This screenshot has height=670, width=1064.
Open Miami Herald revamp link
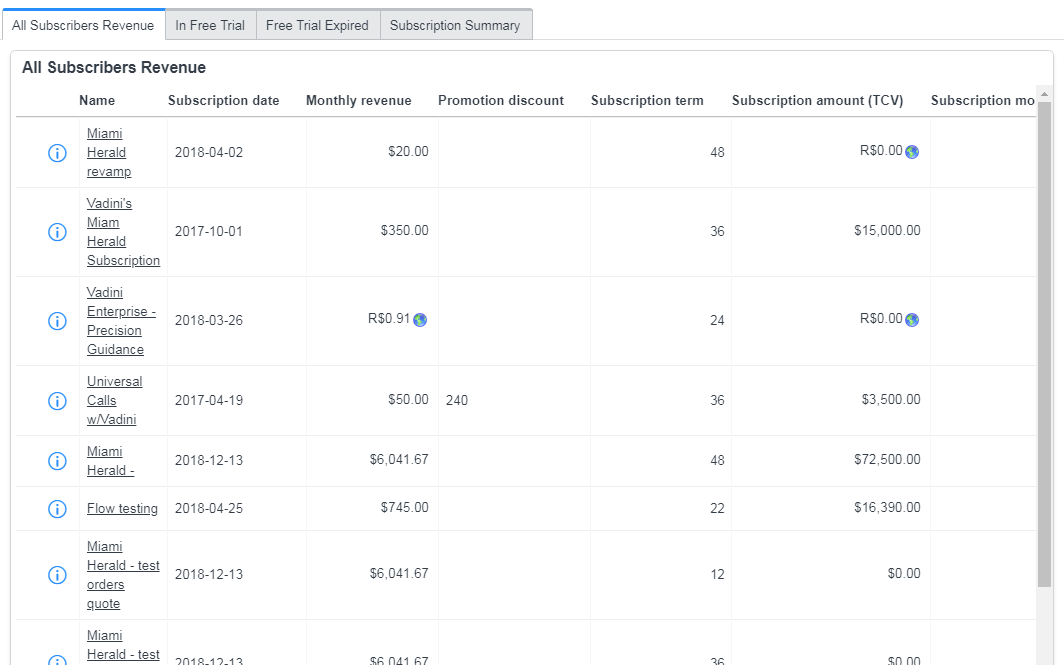(109, 153)
